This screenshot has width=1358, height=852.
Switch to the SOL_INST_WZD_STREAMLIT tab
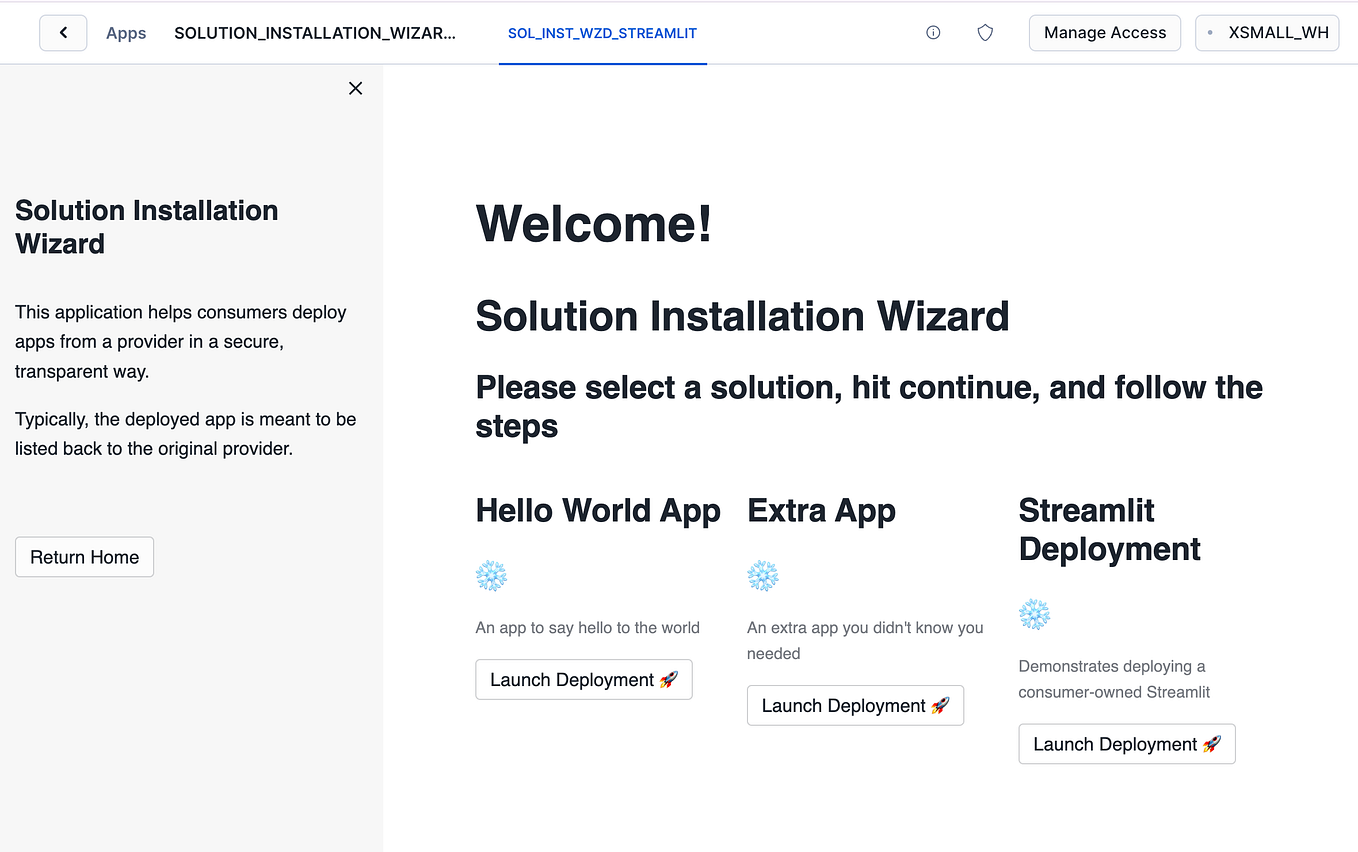(602, 32)
